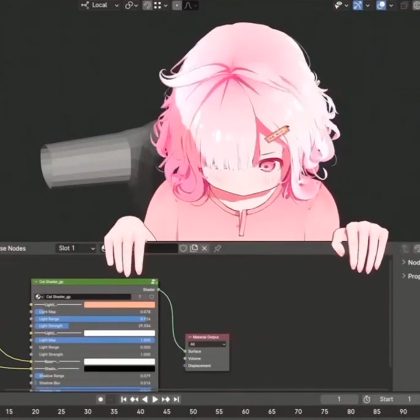Toggle auto keying record button
This screenshot has width=420, height=420.
tap(101, 399)
